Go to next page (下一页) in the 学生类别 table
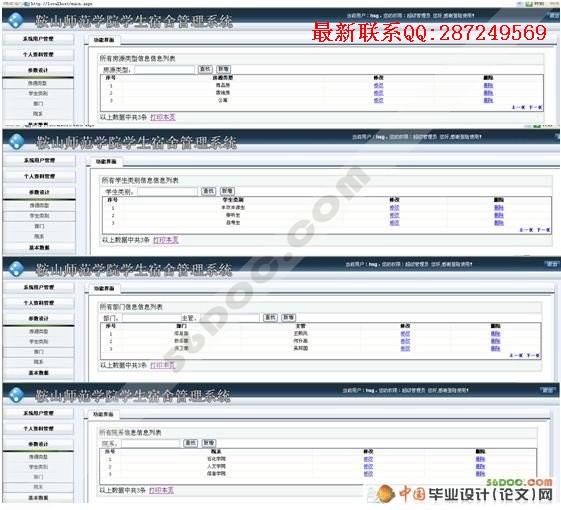Screen dimensions: 561x510 point(544,229)
